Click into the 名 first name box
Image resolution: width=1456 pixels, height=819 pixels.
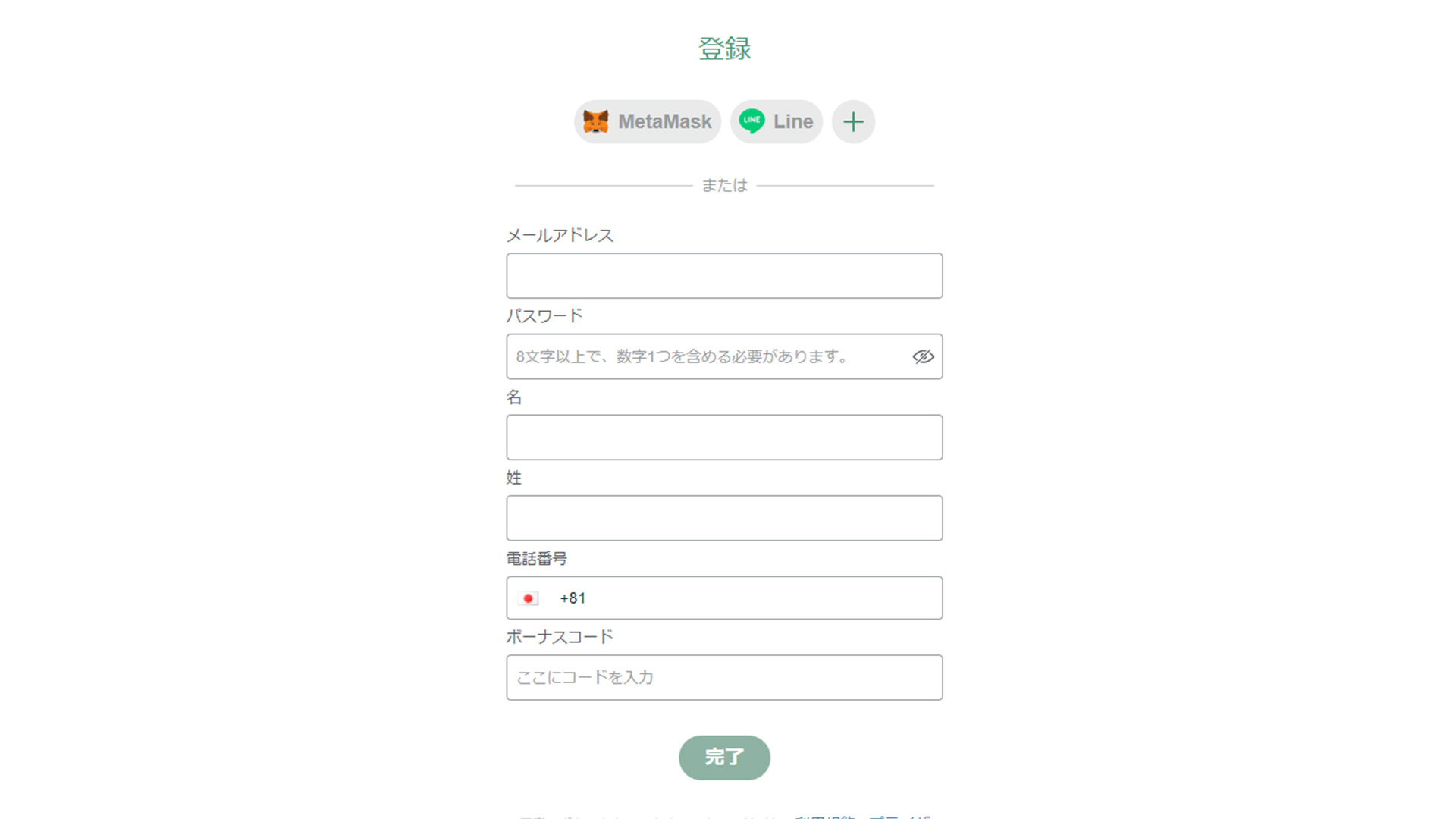coord(724,438)
